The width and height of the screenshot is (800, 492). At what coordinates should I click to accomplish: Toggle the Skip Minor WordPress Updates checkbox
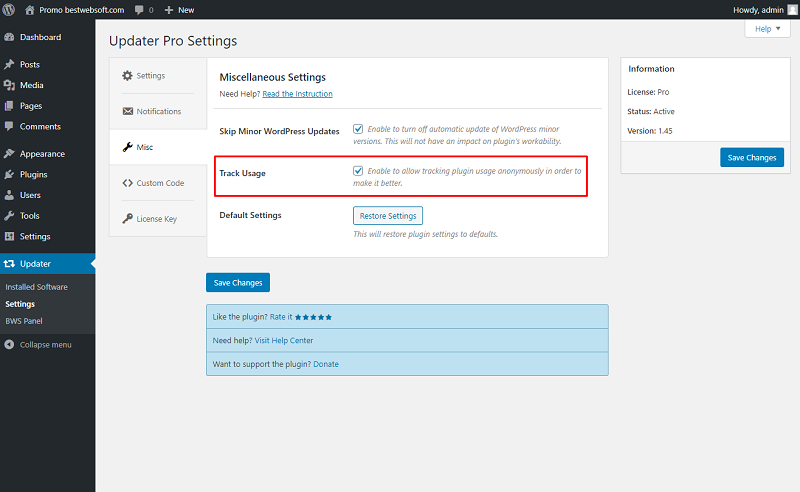tap(358, 129)
